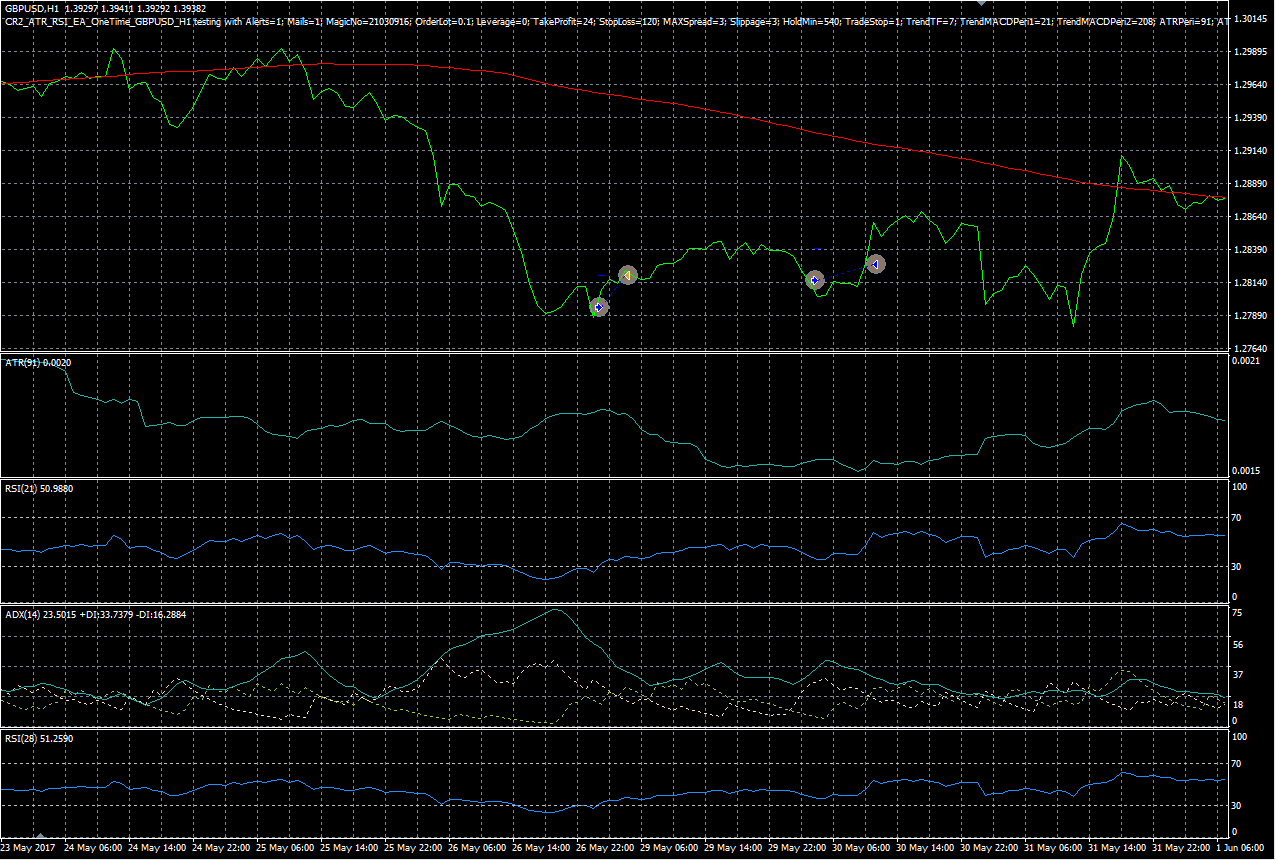Click the ATR(91) 0.0020 indicator label

[38, 363]
